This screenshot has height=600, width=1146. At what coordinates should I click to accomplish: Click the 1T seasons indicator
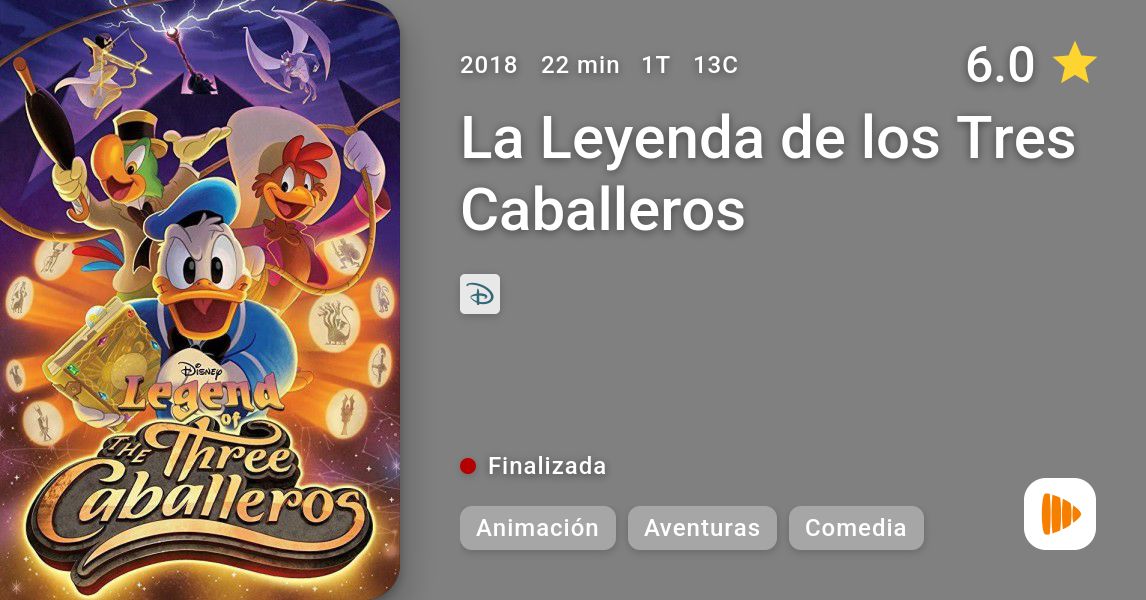click(x=656, y=65)
